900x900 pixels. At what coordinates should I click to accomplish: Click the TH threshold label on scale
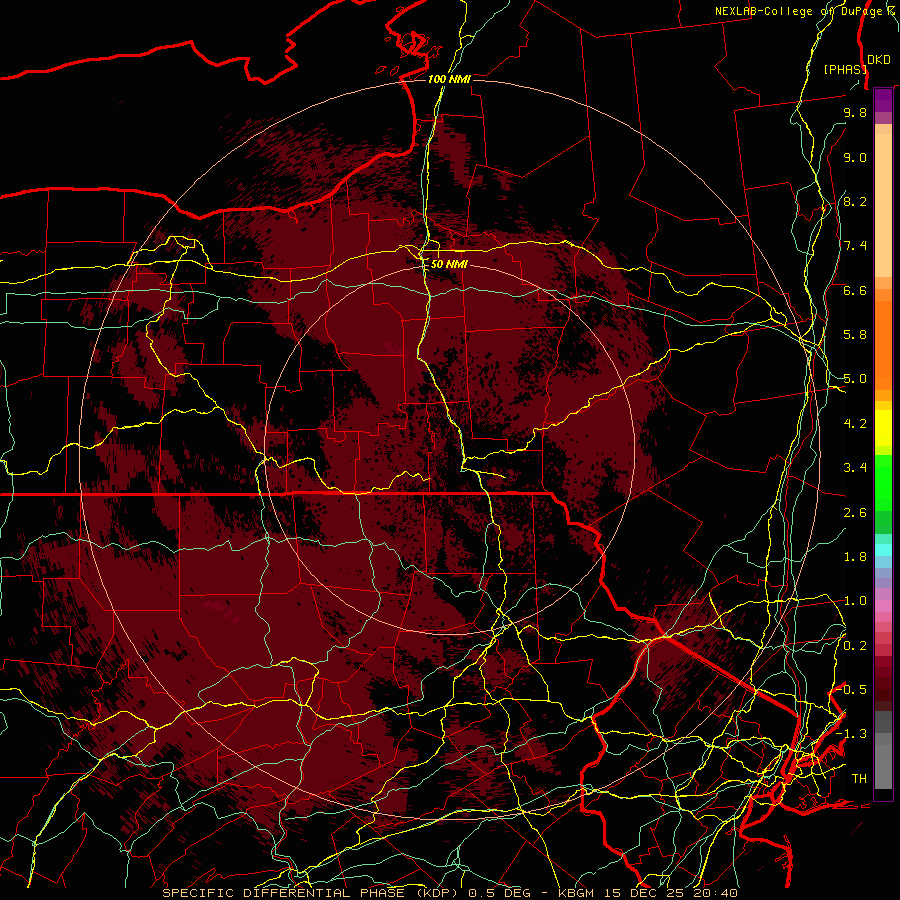pyautogui.click(x=859, y=779)
